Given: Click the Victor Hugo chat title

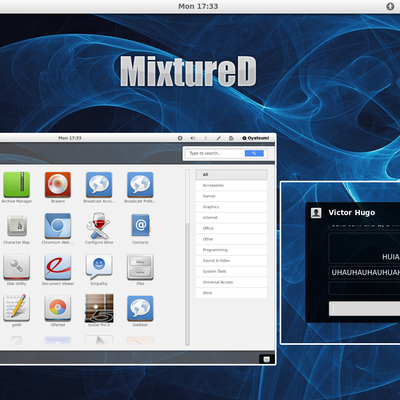Looking at the screenshot, I should click(x=352, y=213).
